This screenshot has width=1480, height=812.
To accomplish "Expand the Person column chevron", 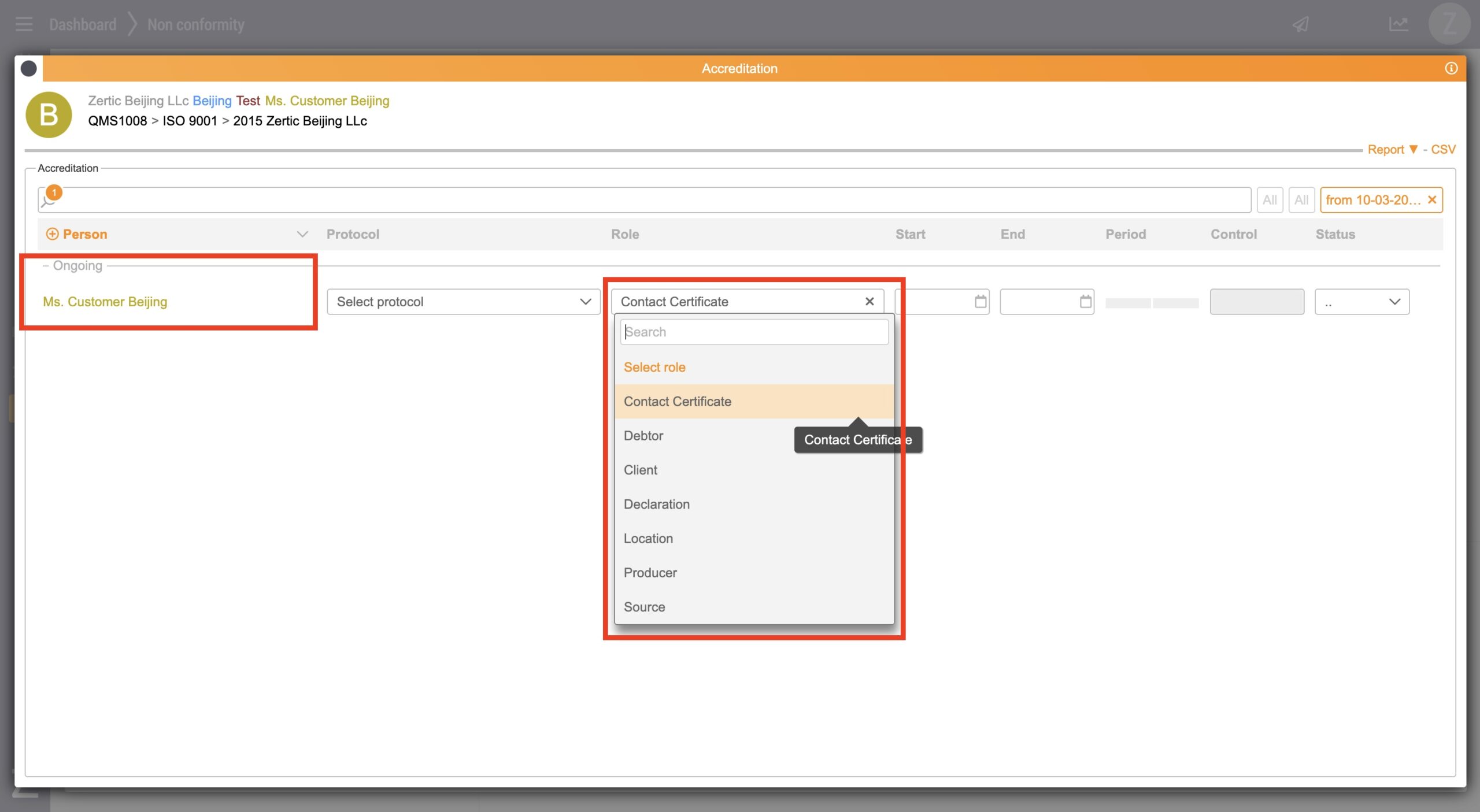I will point(302,234).
